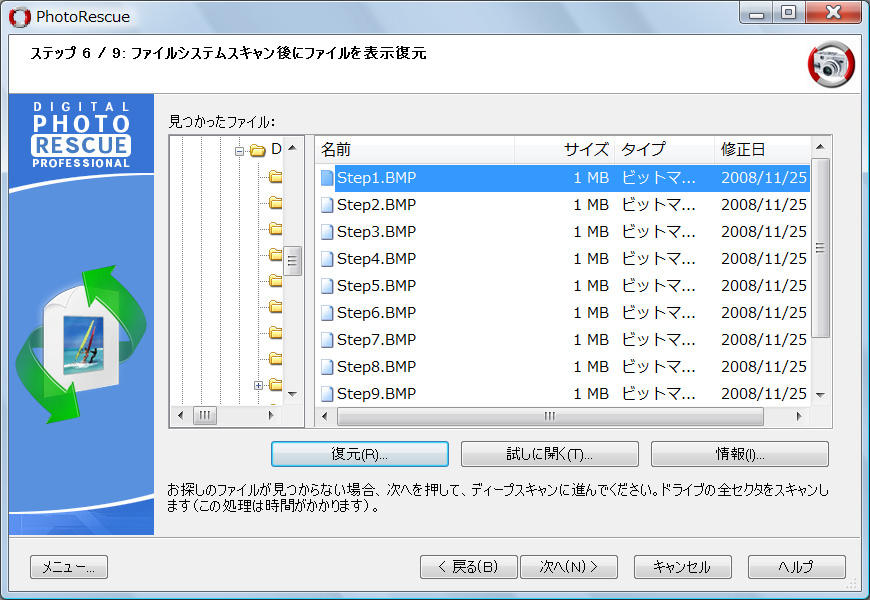Expand the bottom folder with plus sign
Image resolution: width=870 pixels, height=600 pixels.
coord(258,385)
